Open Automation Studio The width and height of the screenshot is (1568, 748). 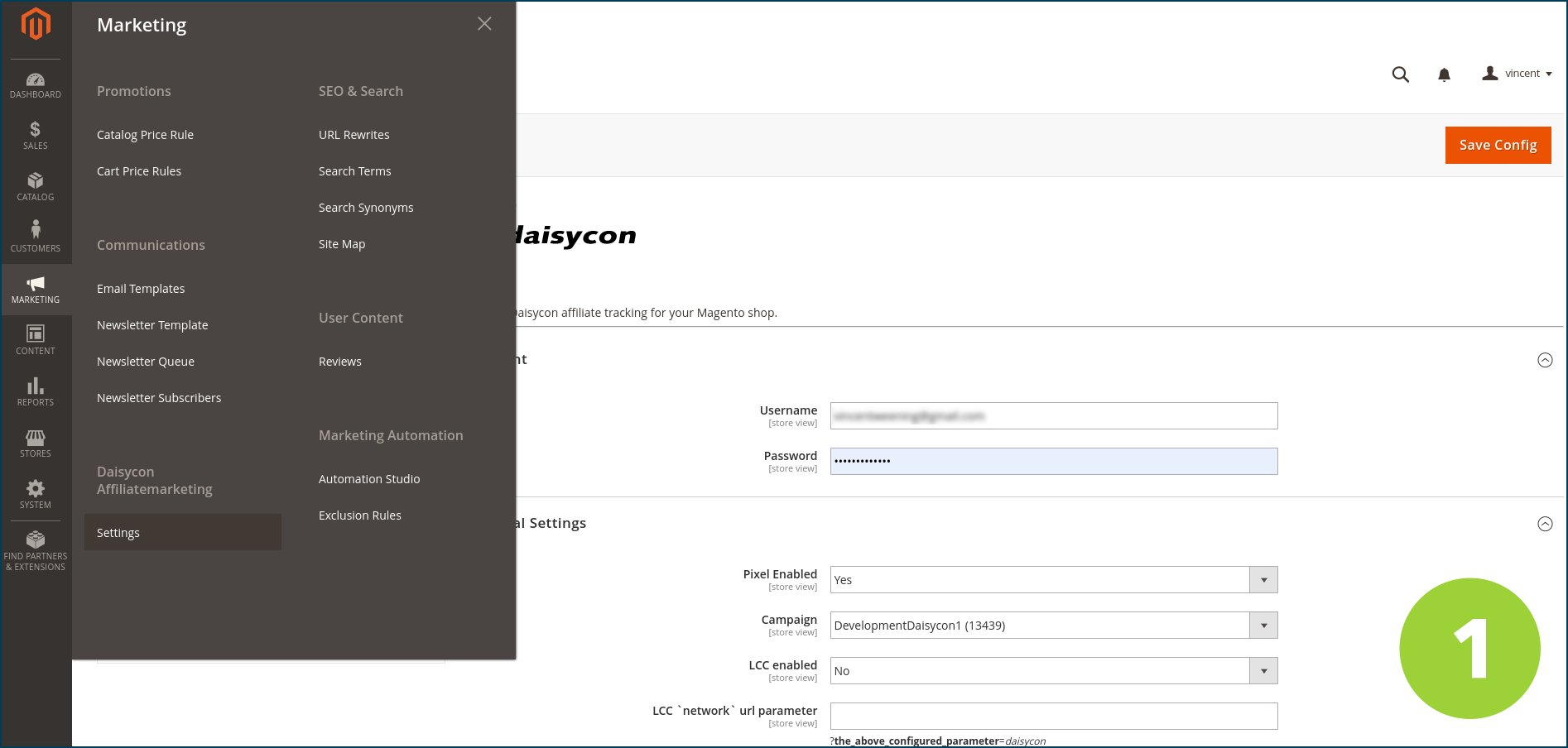(x=369, y=479)
